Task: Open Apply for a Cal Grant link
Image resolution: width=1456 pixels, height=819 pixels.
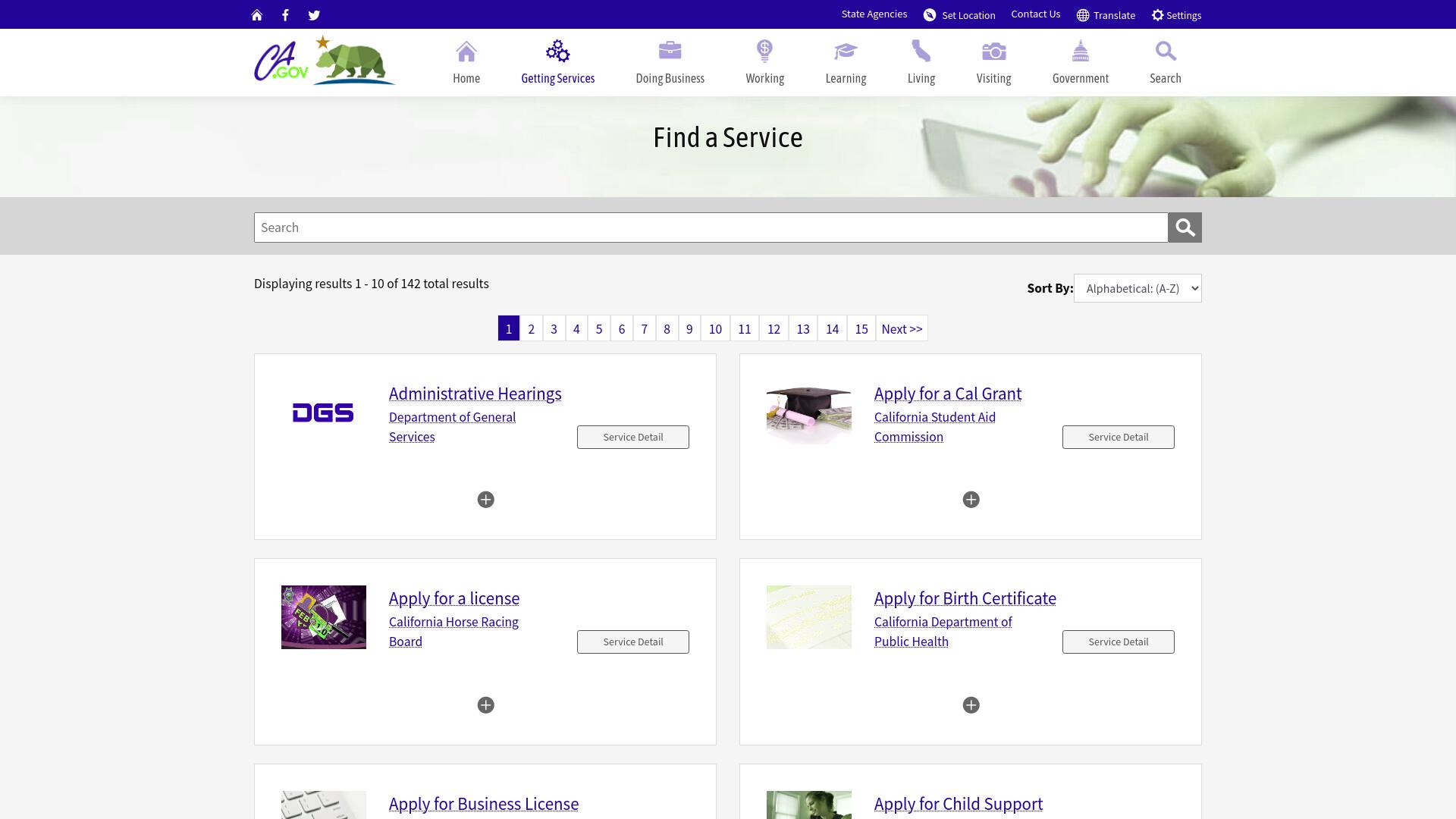Action: (948, 394)
